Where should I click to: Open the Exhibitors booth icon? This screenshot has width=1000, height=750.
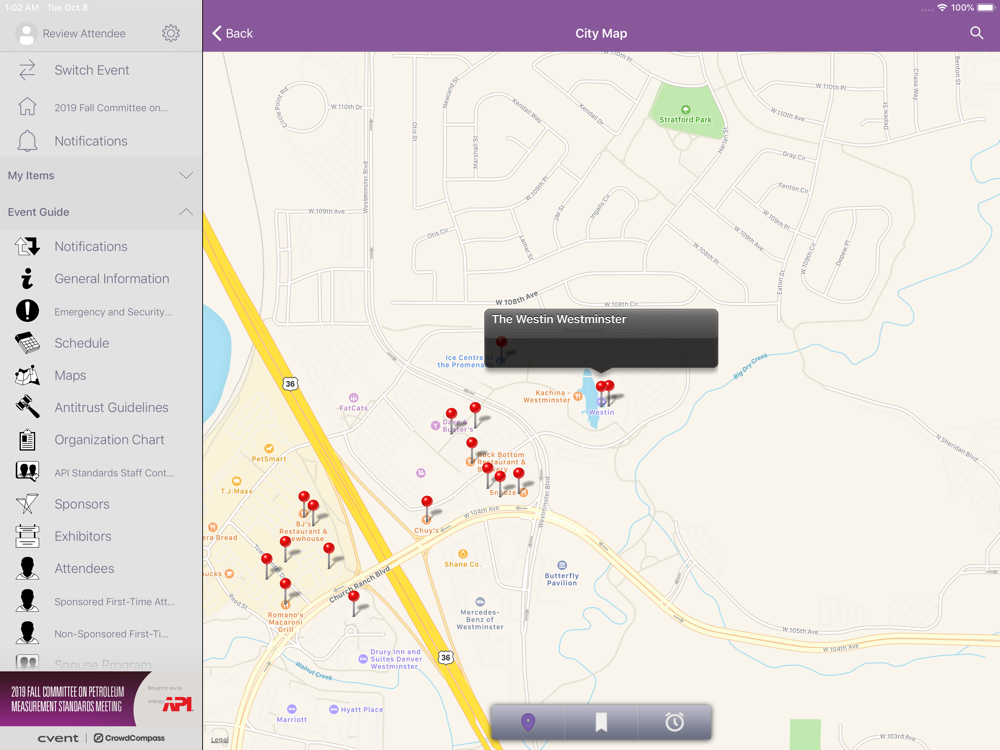click(x=27, y=536)
